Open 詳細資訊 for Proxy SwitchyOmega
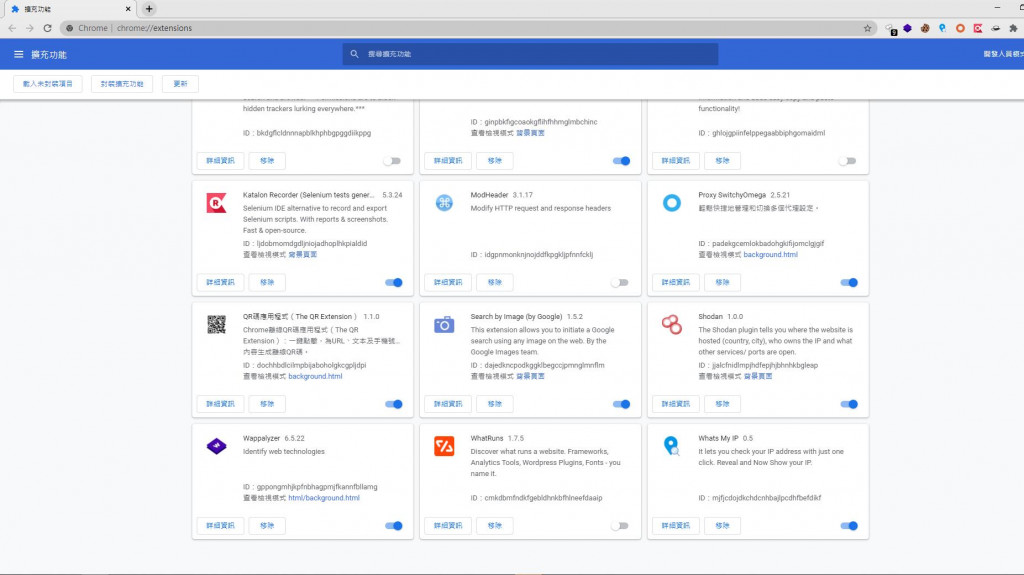 click(x=675, y=282)
